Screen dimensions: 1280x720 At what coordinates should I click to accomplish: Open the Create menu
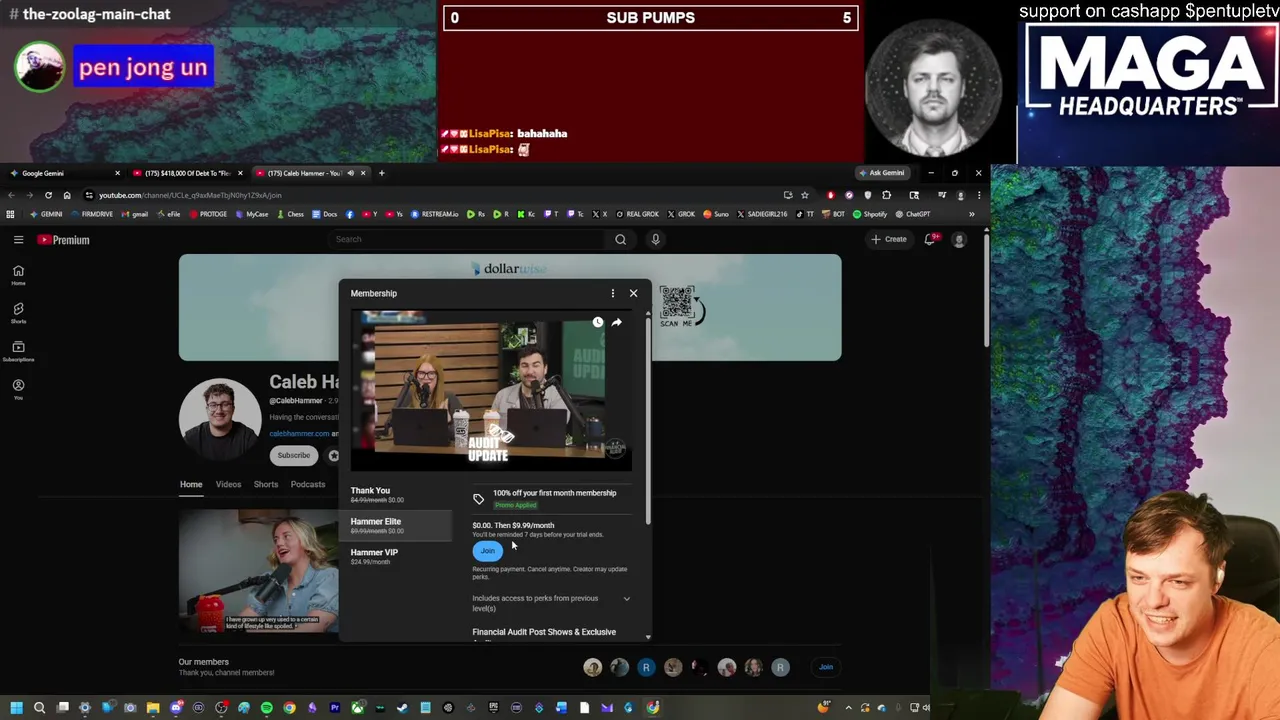(x=888, y=239)
